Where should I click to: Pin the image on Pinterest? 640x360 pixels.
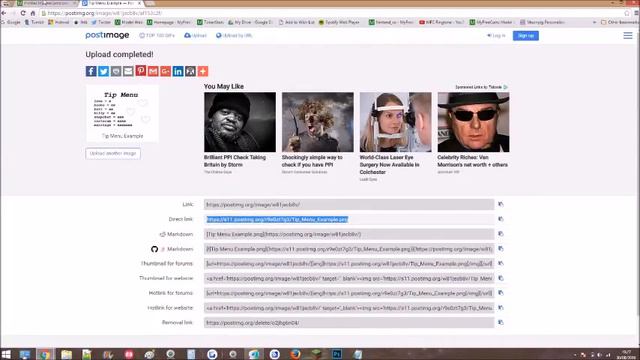(x=141, y=71)
